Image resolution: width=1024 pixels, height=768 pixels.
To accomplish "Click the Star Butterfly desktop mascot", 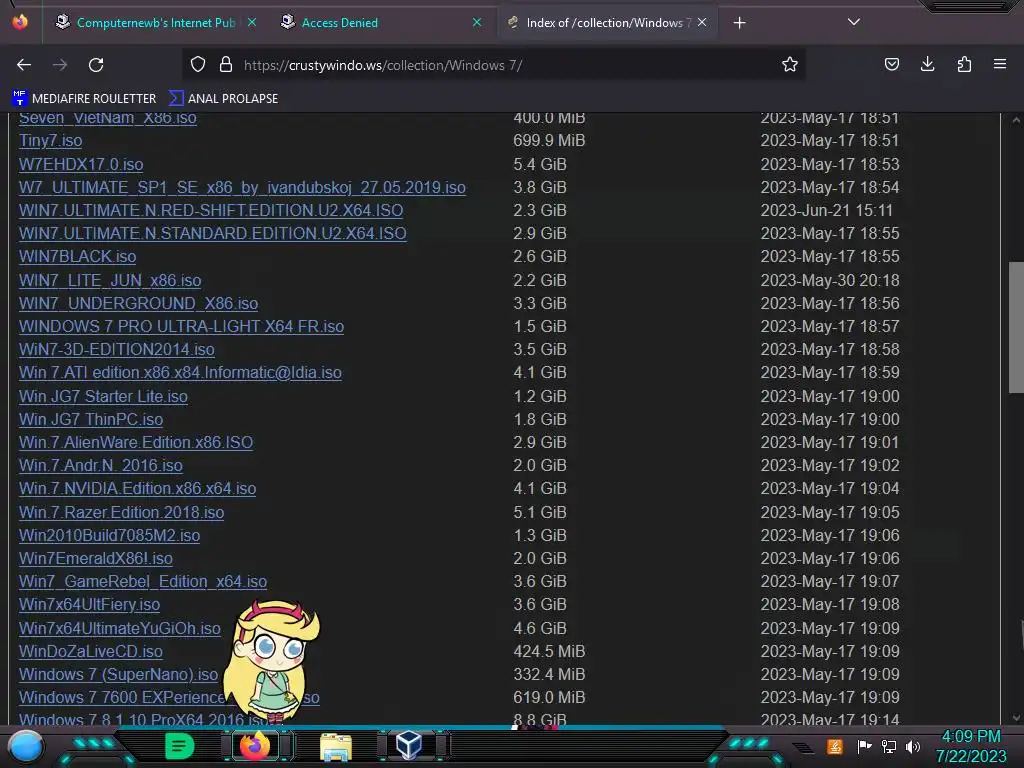I will [x=272, y=662].
